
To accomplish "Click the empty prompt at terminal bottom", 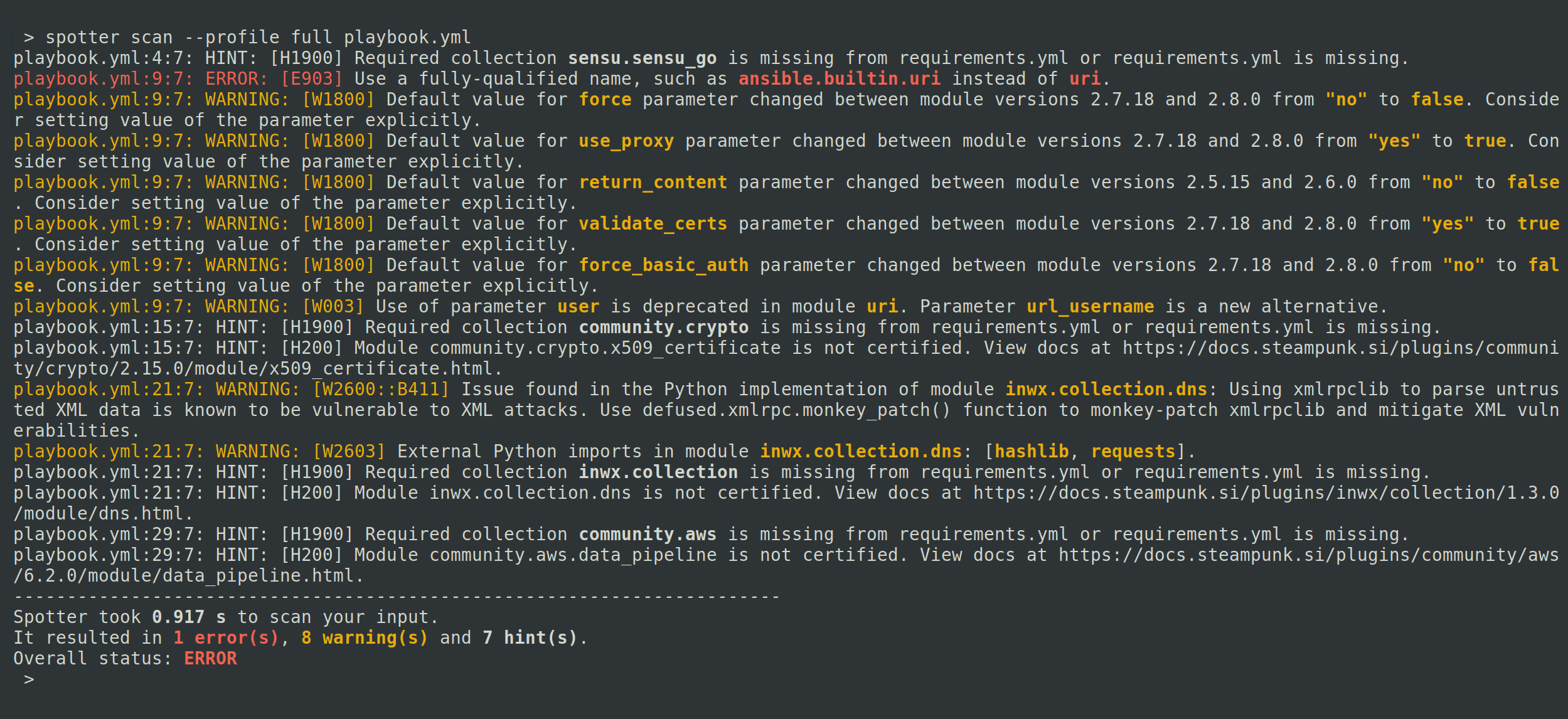I will coord(29,679).
